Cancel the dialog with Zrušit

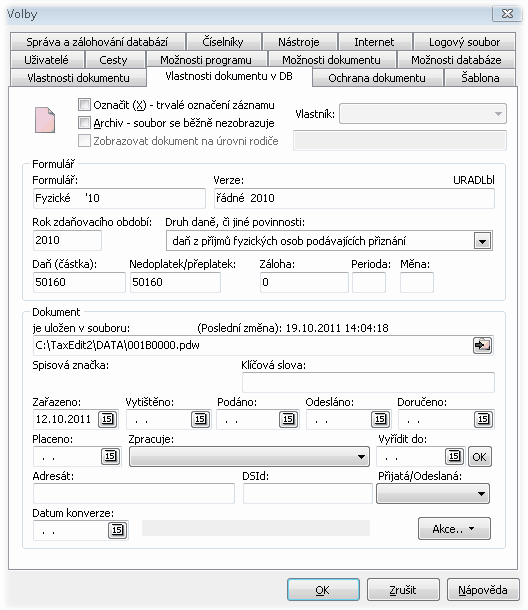tap(403, 590)
